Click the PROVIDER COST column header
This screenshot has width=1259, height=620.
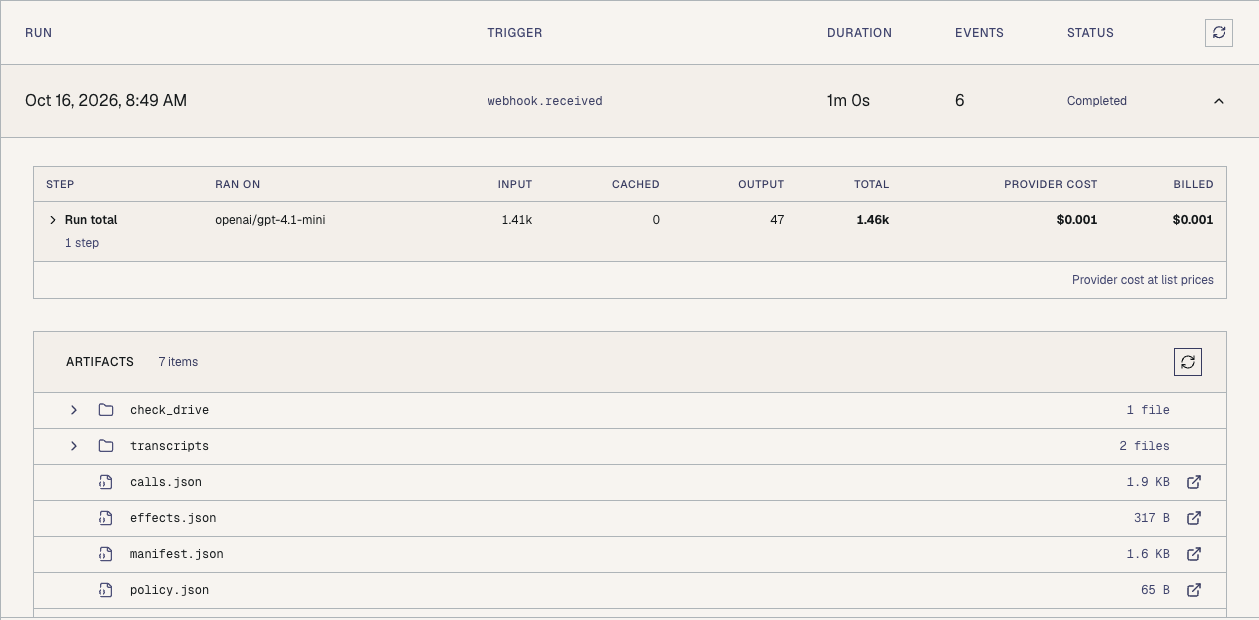pos(1051,184)
